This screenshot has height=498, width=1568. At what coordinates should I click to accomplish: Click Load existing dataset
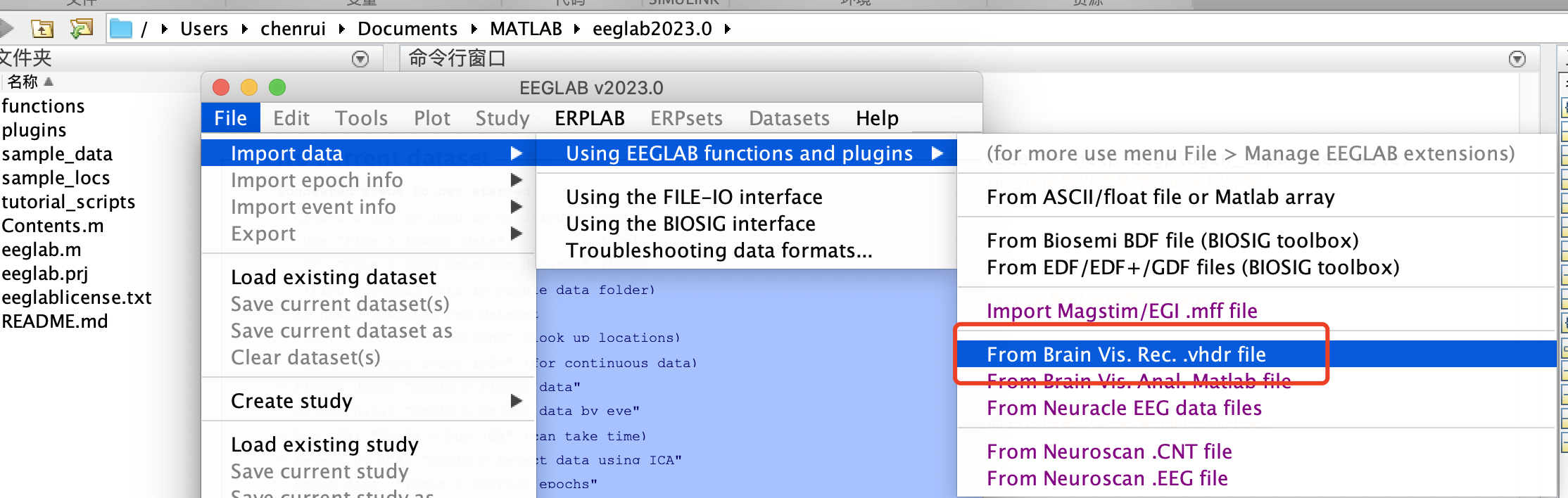point(333,277)
